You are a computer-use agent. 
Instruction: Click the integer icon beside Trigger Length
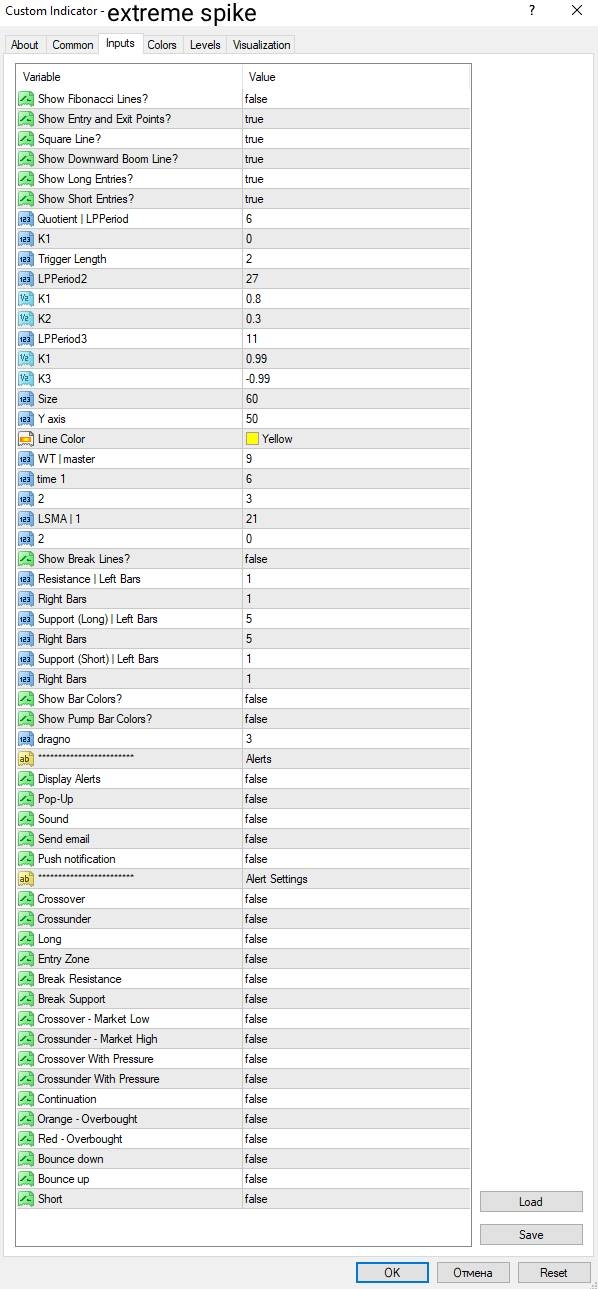pos(26,259)
